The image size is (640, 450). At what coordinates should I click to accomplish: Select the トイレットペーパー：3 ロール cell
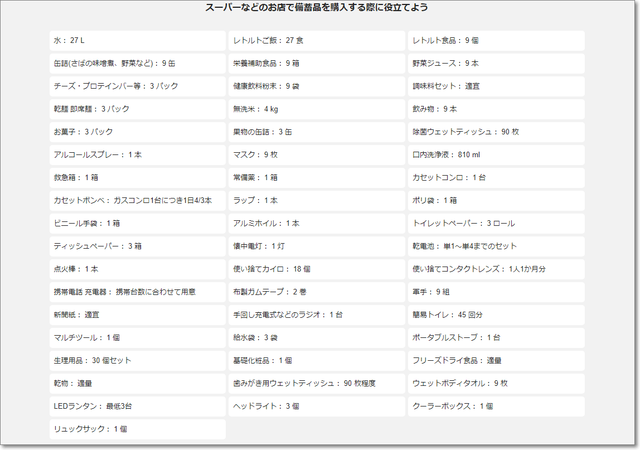[x=496, y=223]
